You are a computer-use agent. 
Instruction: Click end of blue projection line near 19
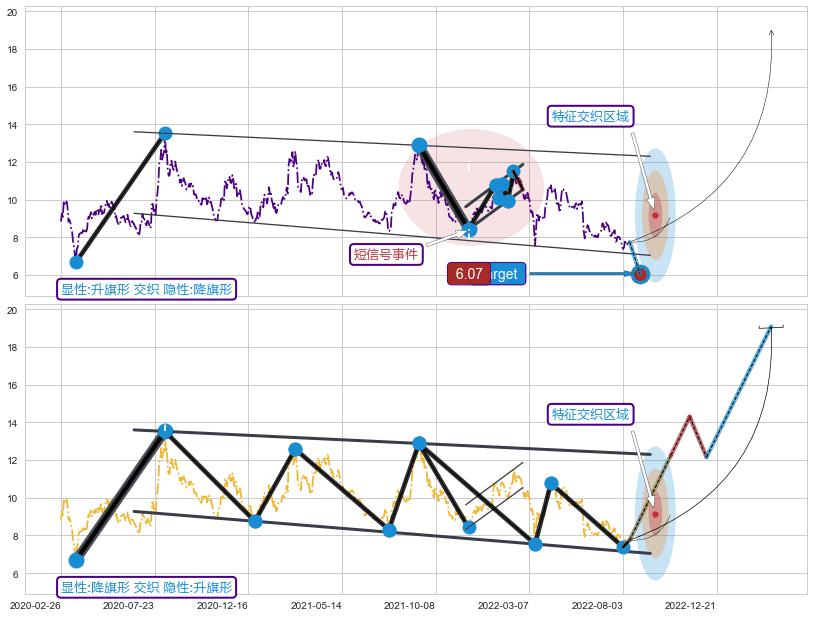tap(770, 327)
